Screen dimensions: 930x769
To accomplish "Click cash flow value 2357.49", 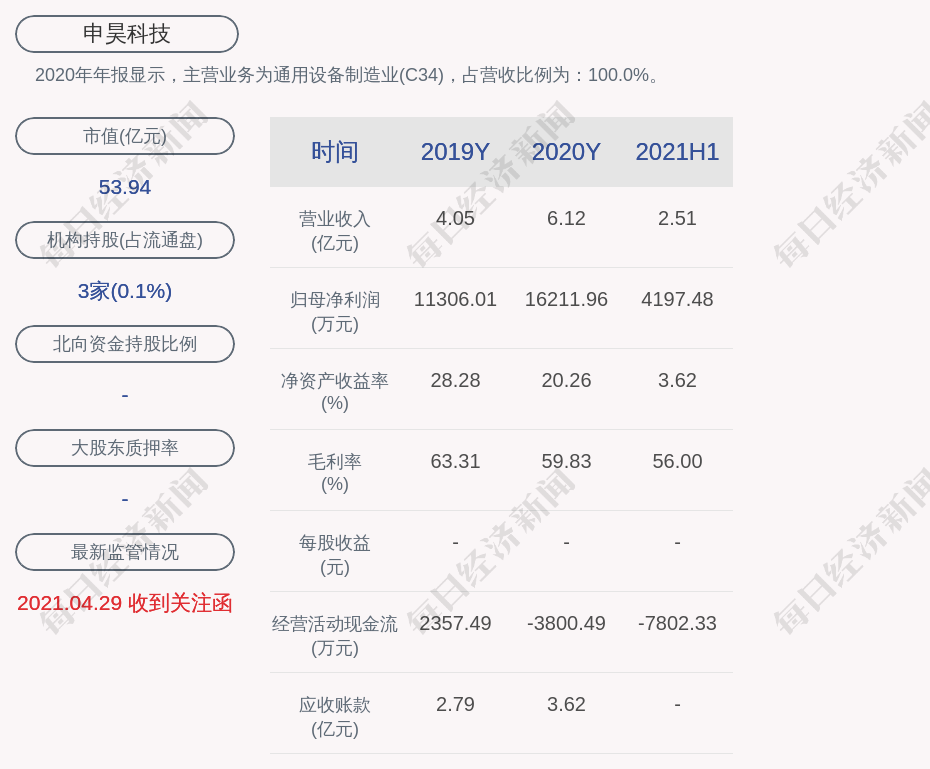I will click(x=455, y=623).
